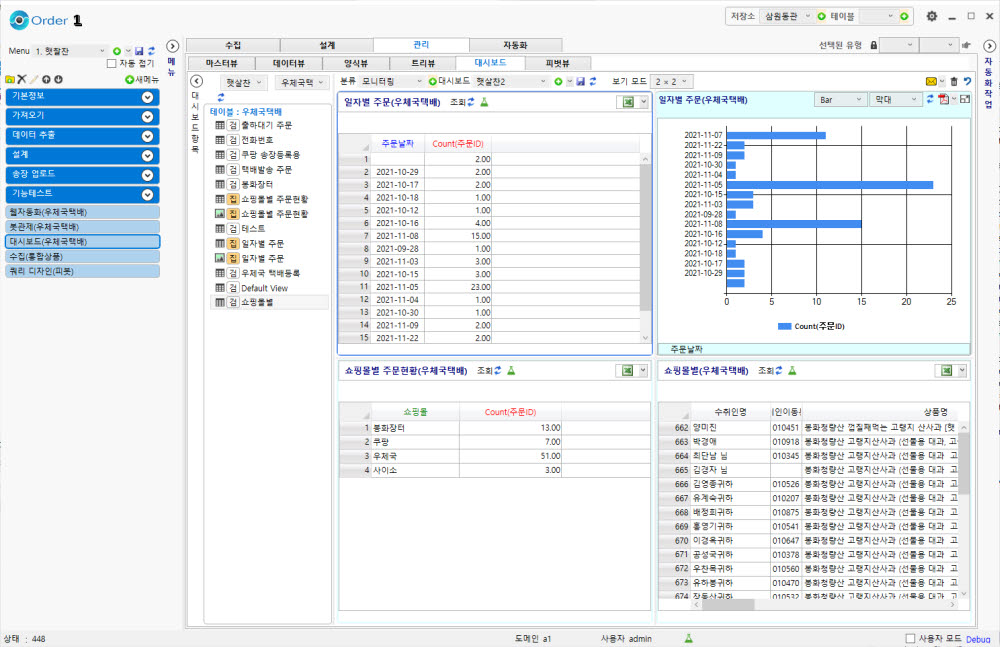This screenshot has height=647, width=1000.
Task: Select the 수집(통합상품) menu button
Action: click(x=82, y=257)
